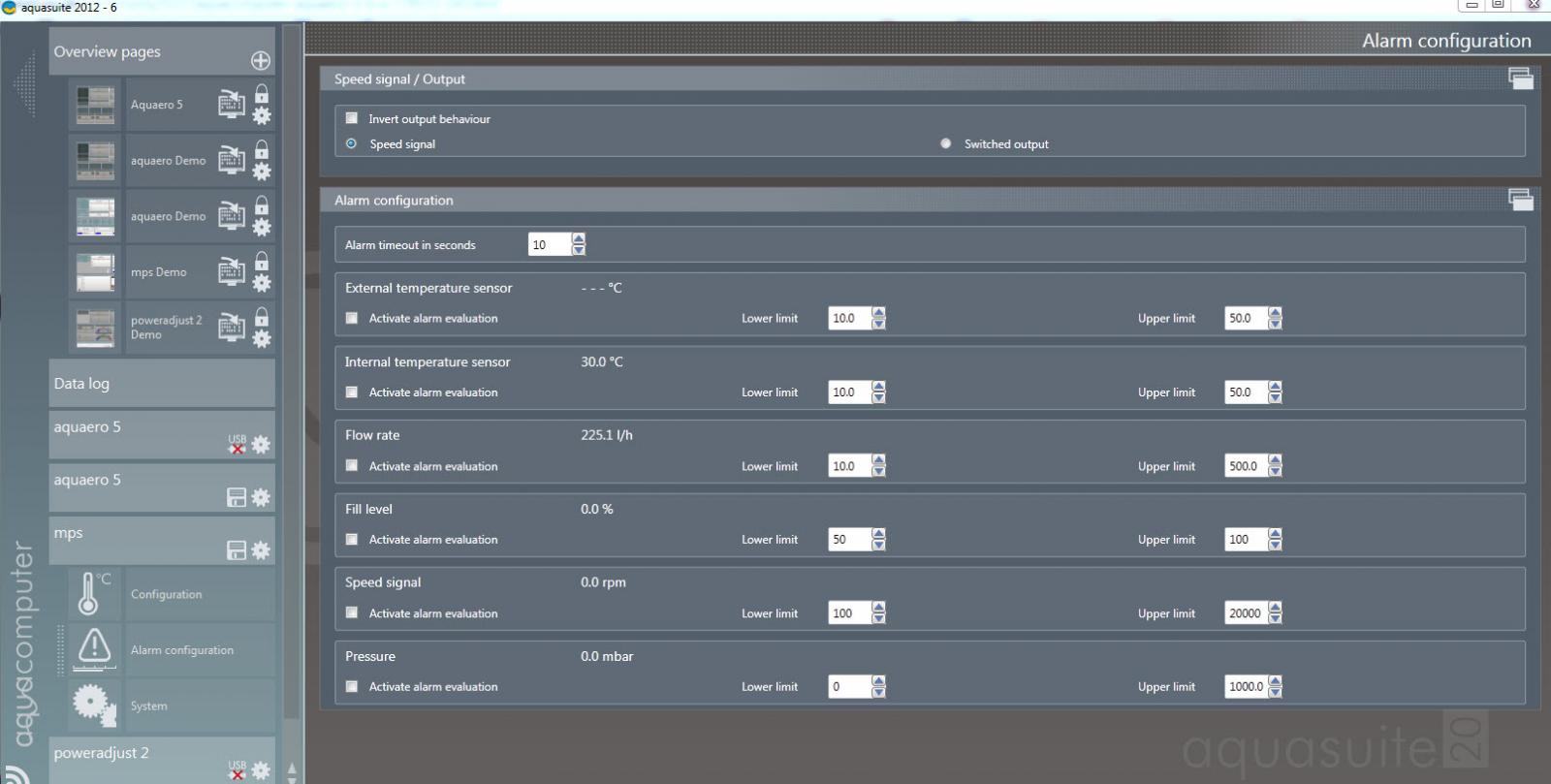1551x784 pixels.
Task: Click the Internal temperature upper limit field
Action: (x=1246, y=392)
